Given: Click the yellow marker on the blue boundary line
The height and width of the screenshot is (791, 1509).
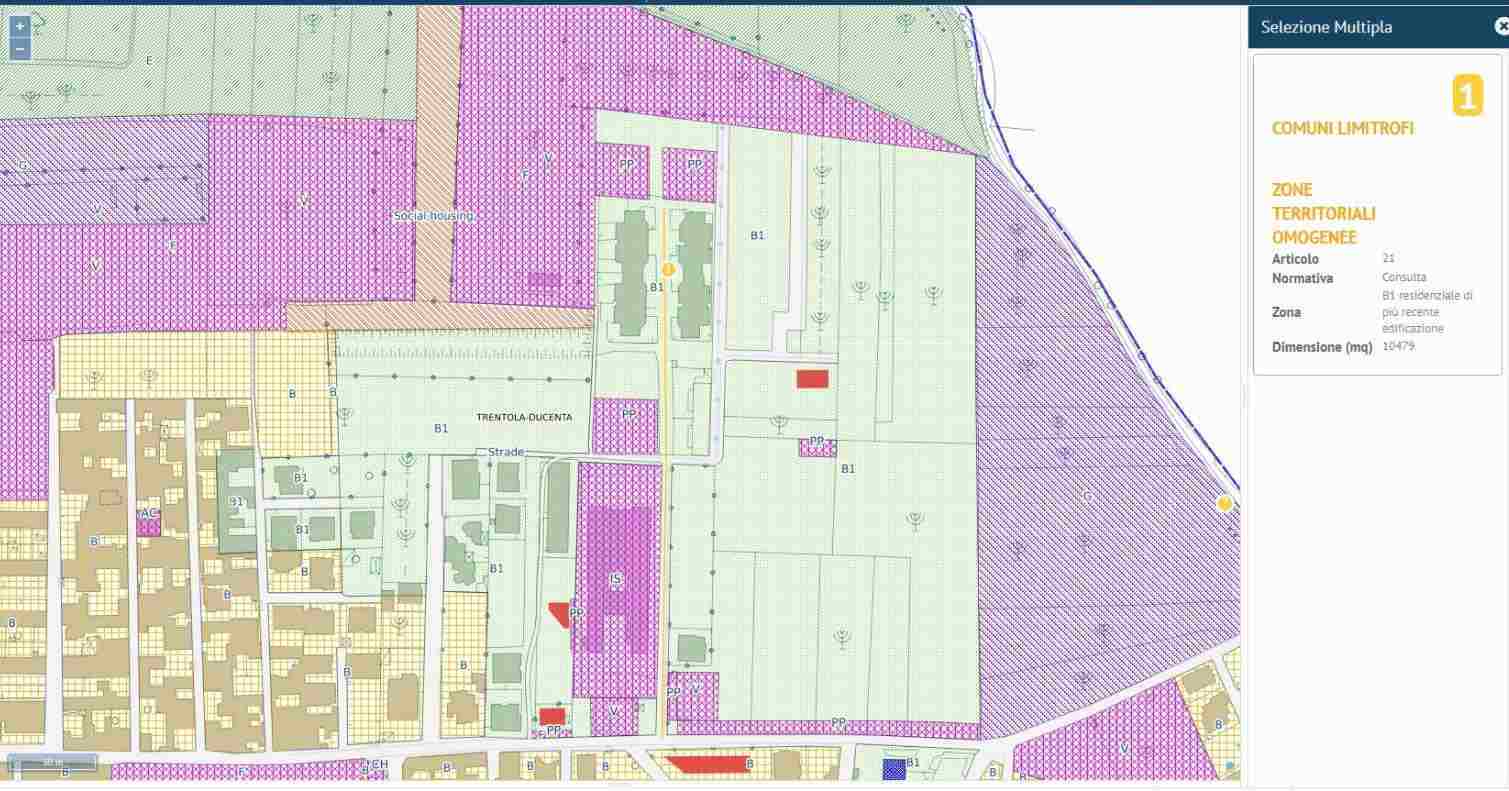Looking at the screenshot, I should pyautogui.click(x=1224, y=504).
